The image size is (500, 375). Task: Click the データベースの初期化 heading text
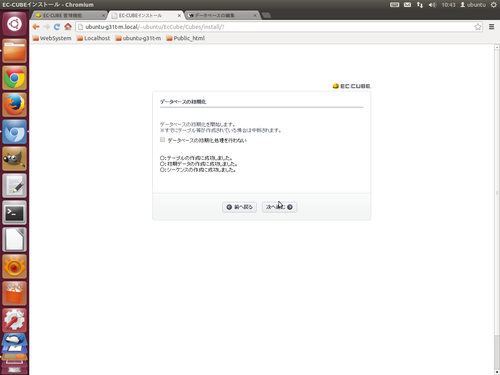coord(183,102)
